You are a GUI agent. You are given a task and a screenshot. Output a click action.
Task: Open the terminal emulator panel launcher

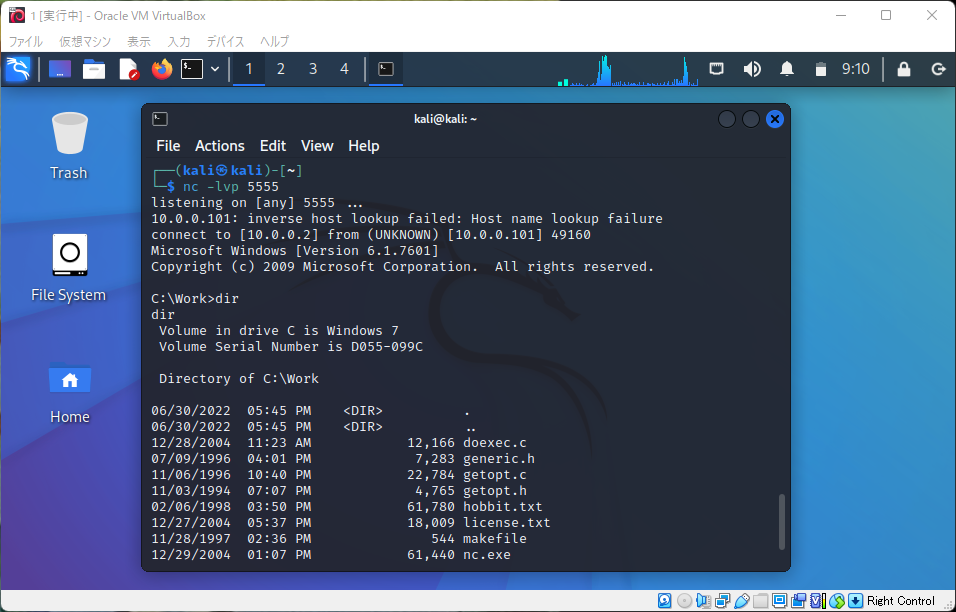tap(191, 69)
